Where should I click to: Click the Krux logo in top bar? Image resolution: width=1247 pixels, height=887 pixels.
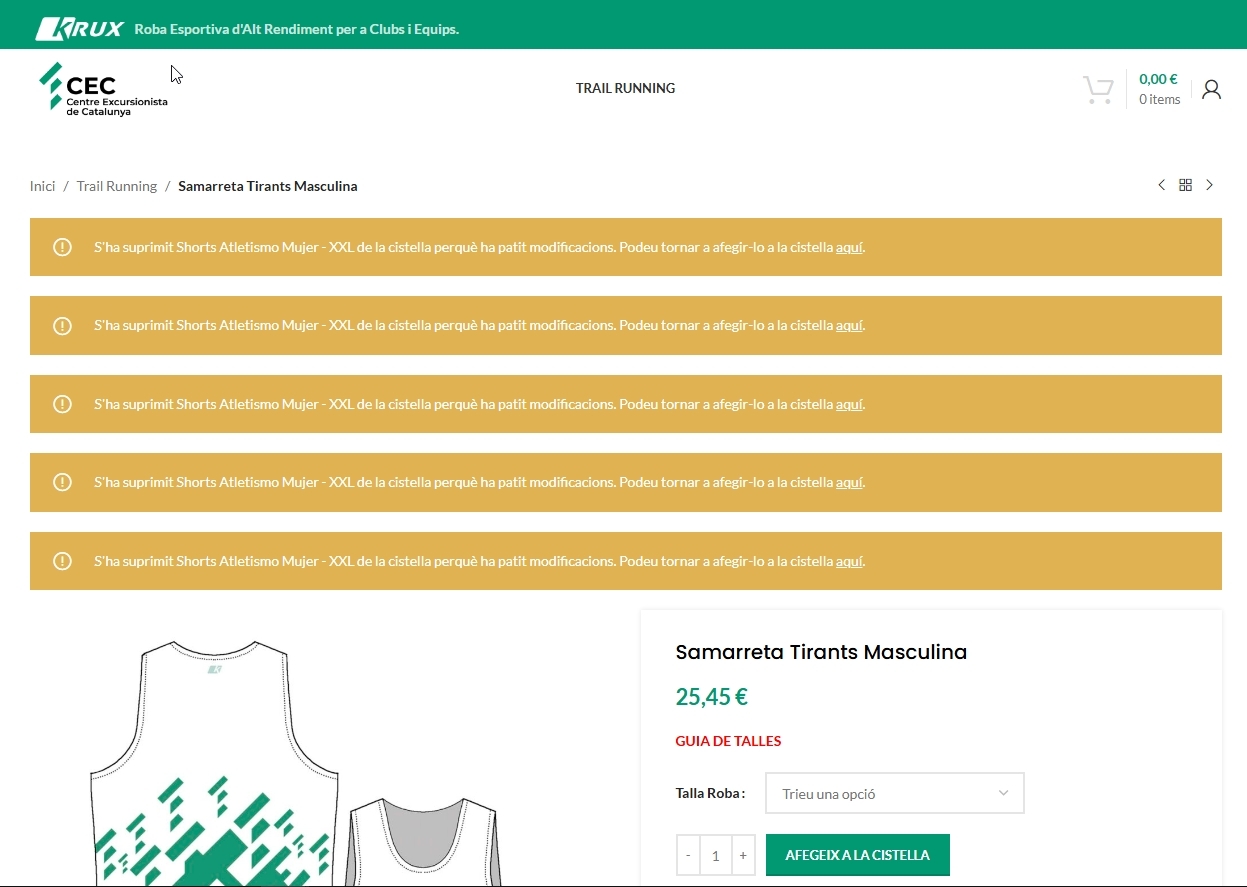pyautogui.click(x=79, y=29)
